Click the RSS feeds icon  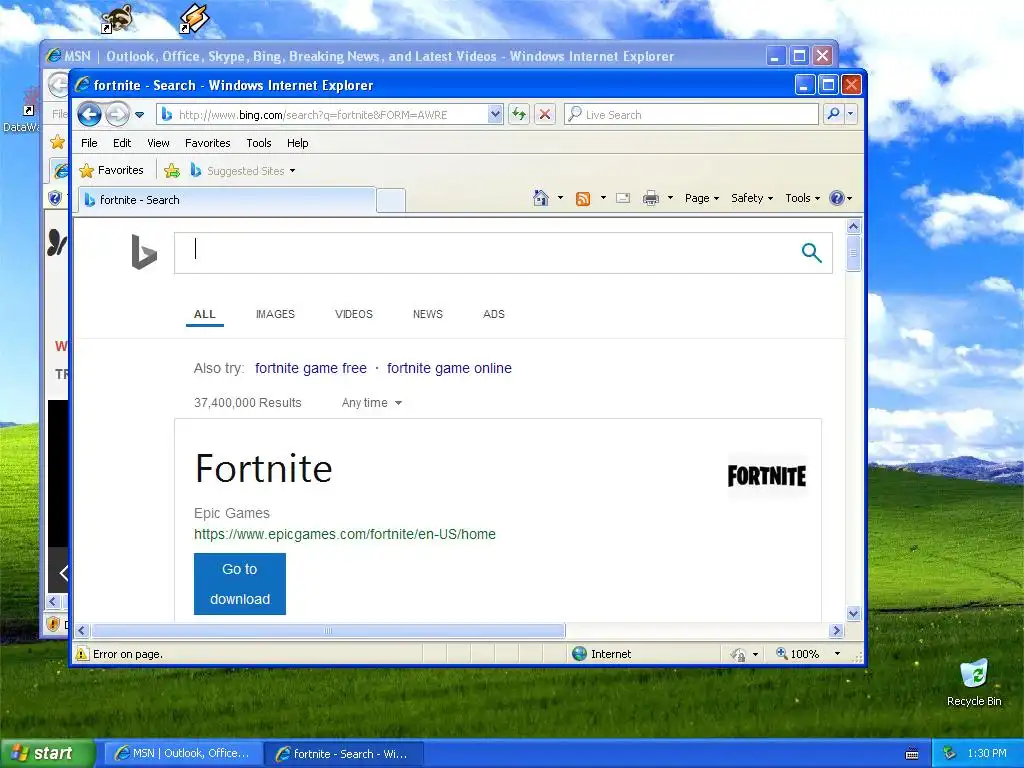583,198
